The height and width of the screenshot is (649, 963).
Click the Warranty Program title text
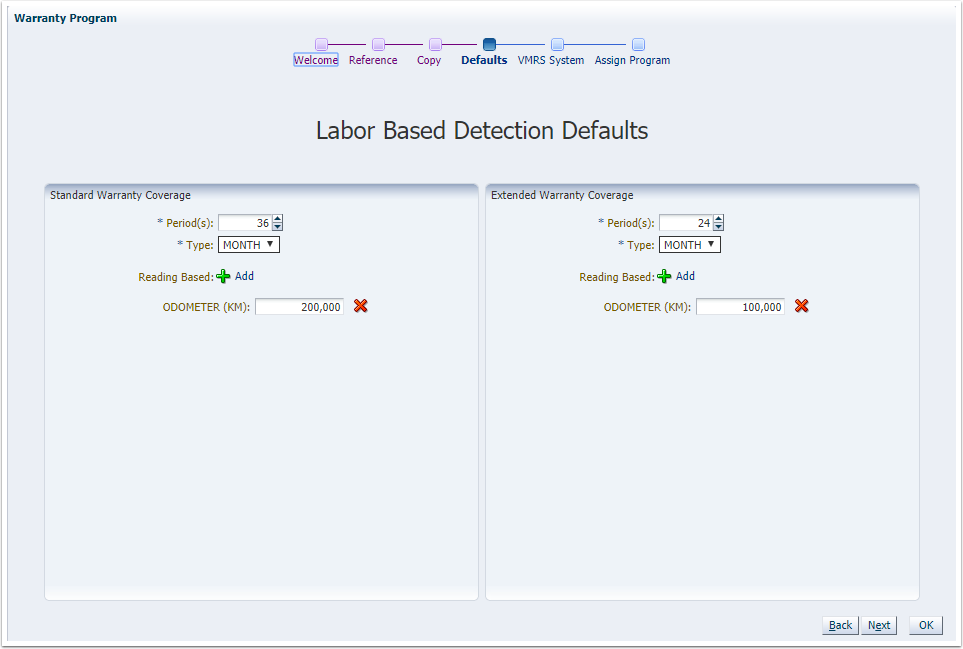pyautogui.click(x=66, y=18)
